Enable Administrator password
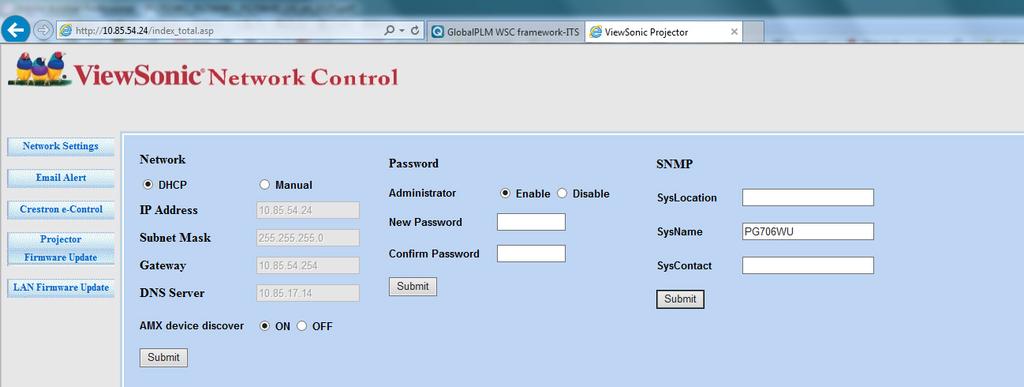1024x387 pixels. [x=505, y=194]
